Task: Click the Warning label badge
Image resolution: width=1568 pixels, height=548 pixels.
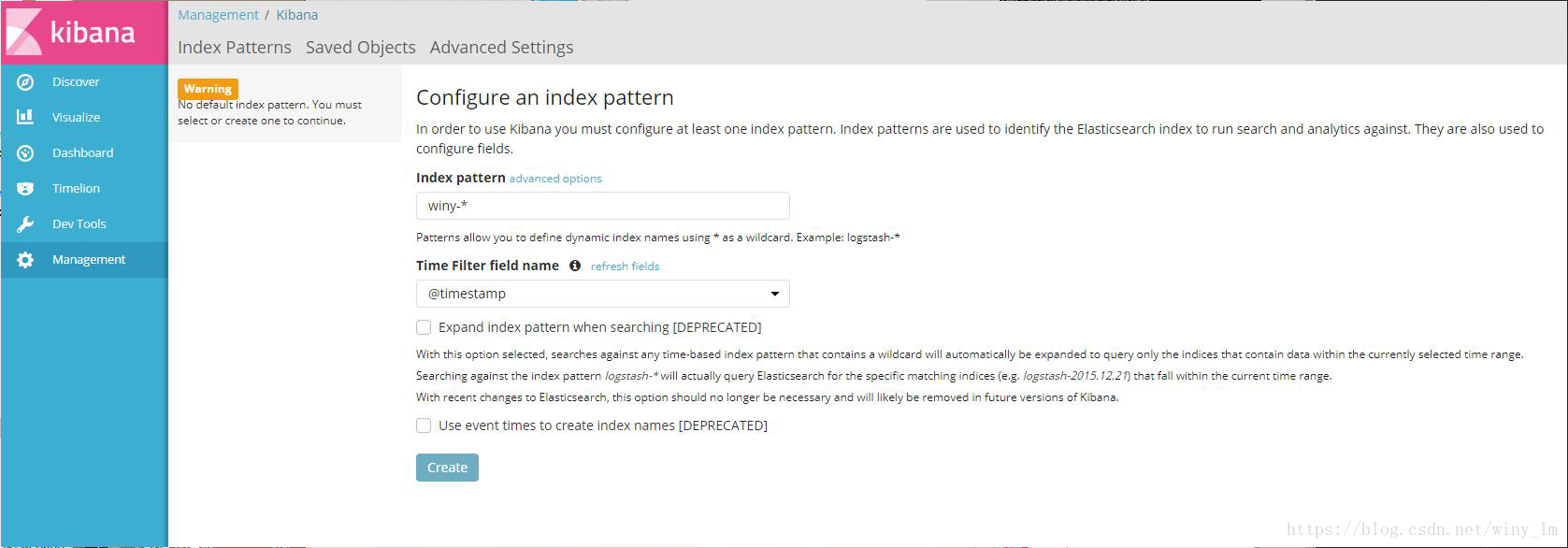Action: [208, 89]
